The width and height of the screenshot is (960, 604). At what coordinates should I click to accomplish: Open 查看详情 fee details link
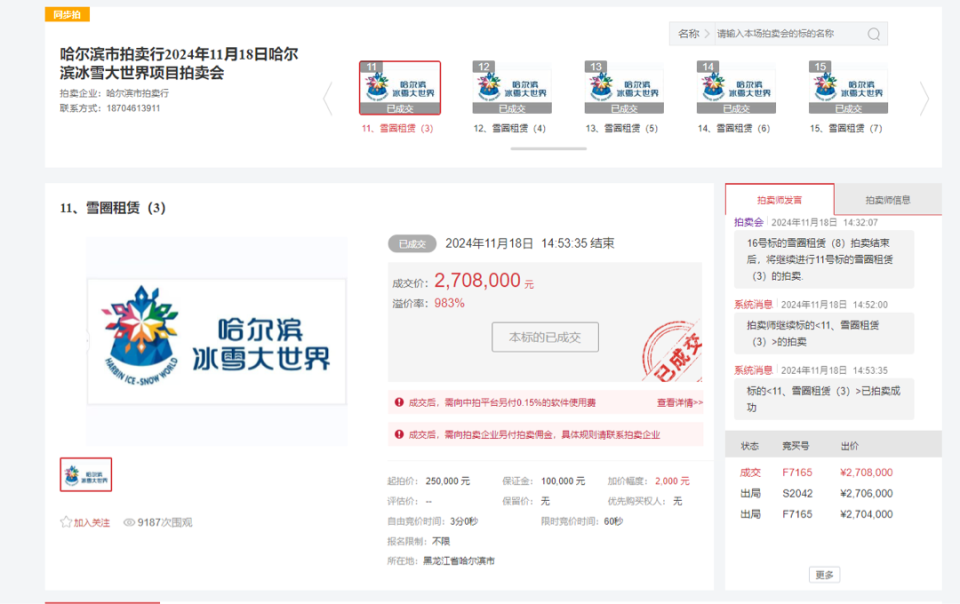point(680,403)
